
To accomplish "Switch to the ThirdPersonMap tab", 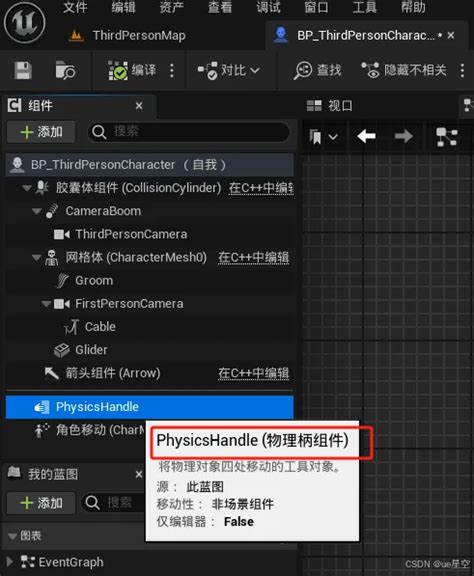I will [128, 36].
